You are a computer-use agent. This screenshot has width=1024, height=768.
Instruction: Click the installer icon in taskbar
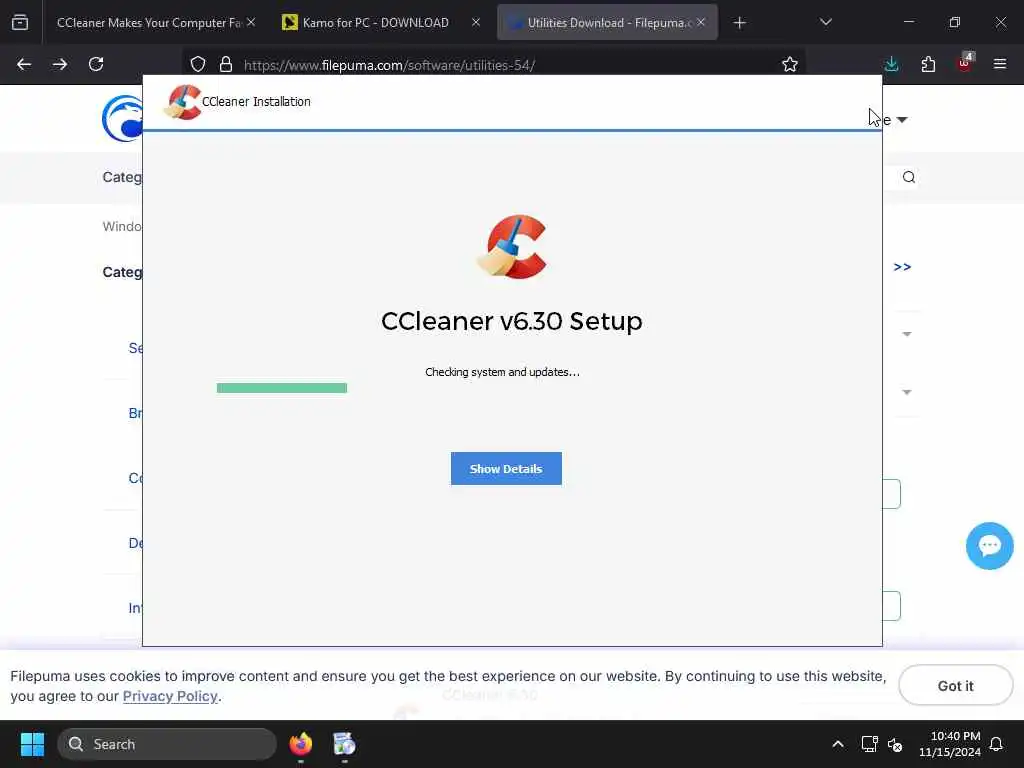(344, 744)
